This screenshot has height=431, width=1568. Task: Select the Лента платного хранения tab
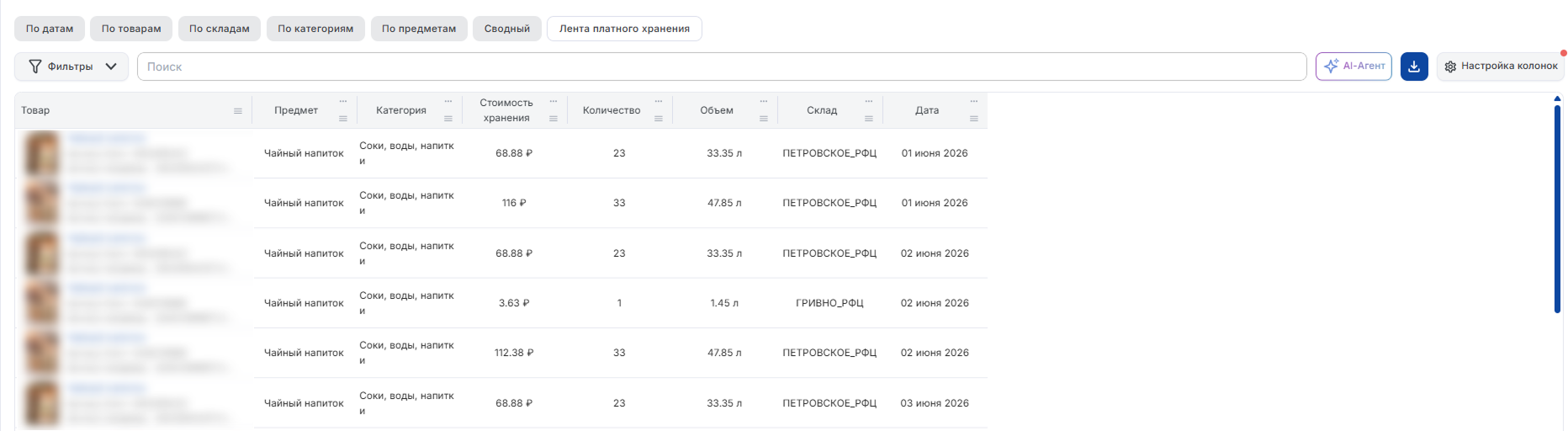tap(624, 29)
